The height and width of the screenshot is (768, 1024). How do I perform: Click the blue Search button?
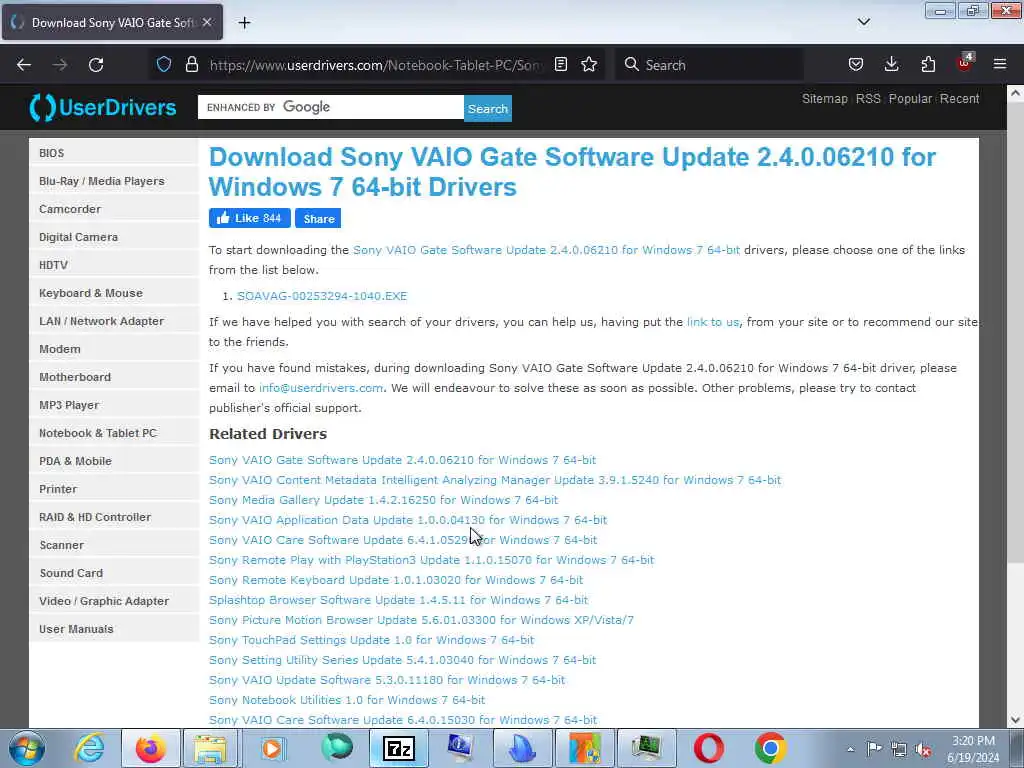coord(488,108)
